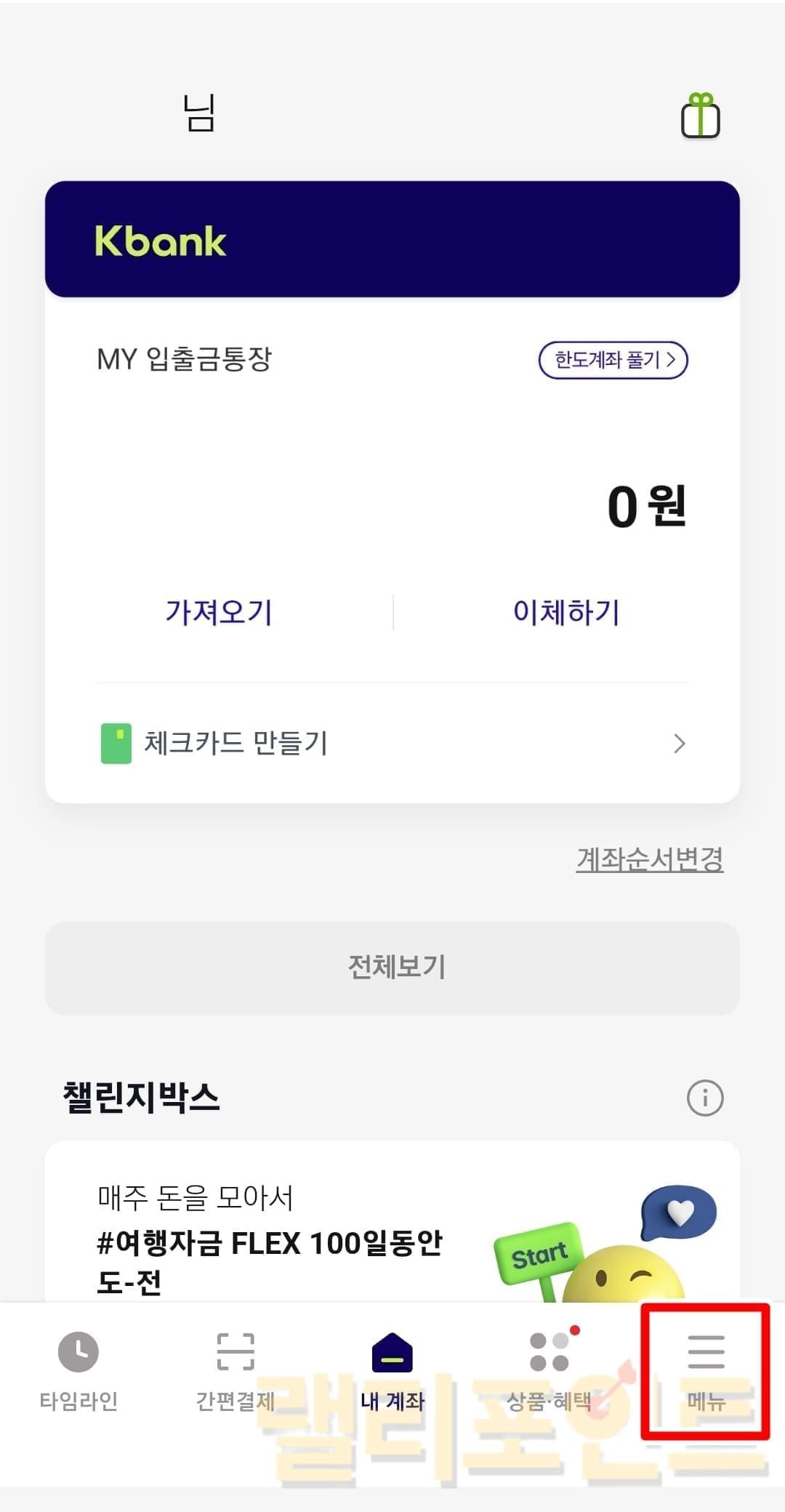Expand 체크카드 만들기 chevron arrow
Image resolution: width=785 pixels, height=1512 pixels.
click(680, 743)
